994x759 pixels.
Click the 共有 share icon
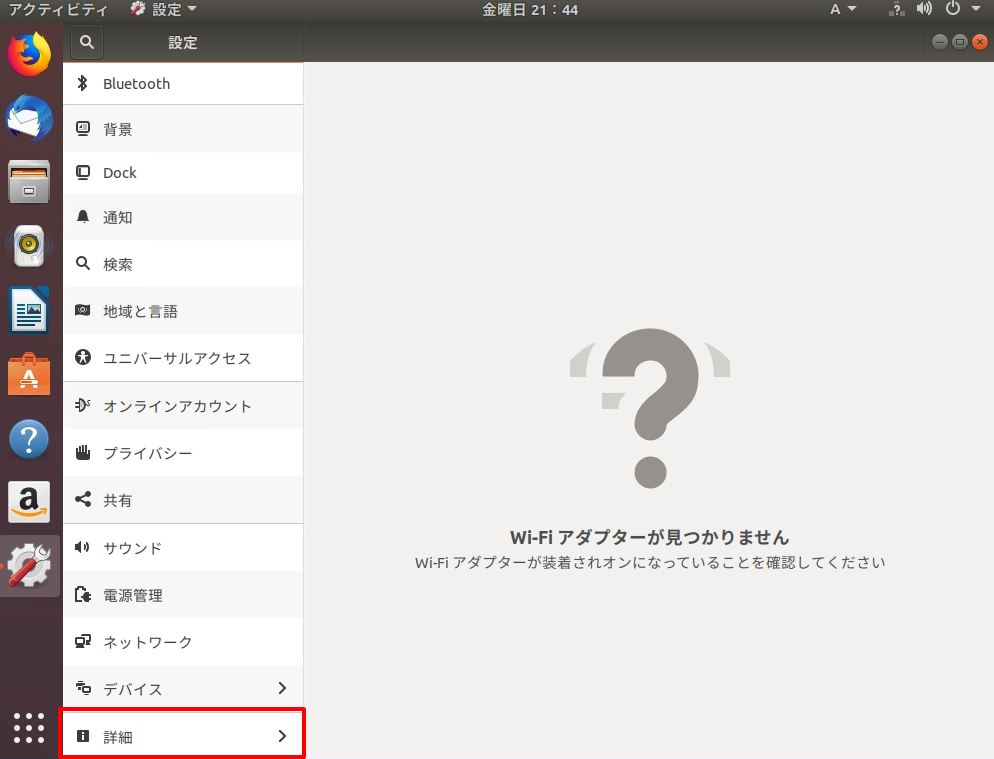pos(83,499)
